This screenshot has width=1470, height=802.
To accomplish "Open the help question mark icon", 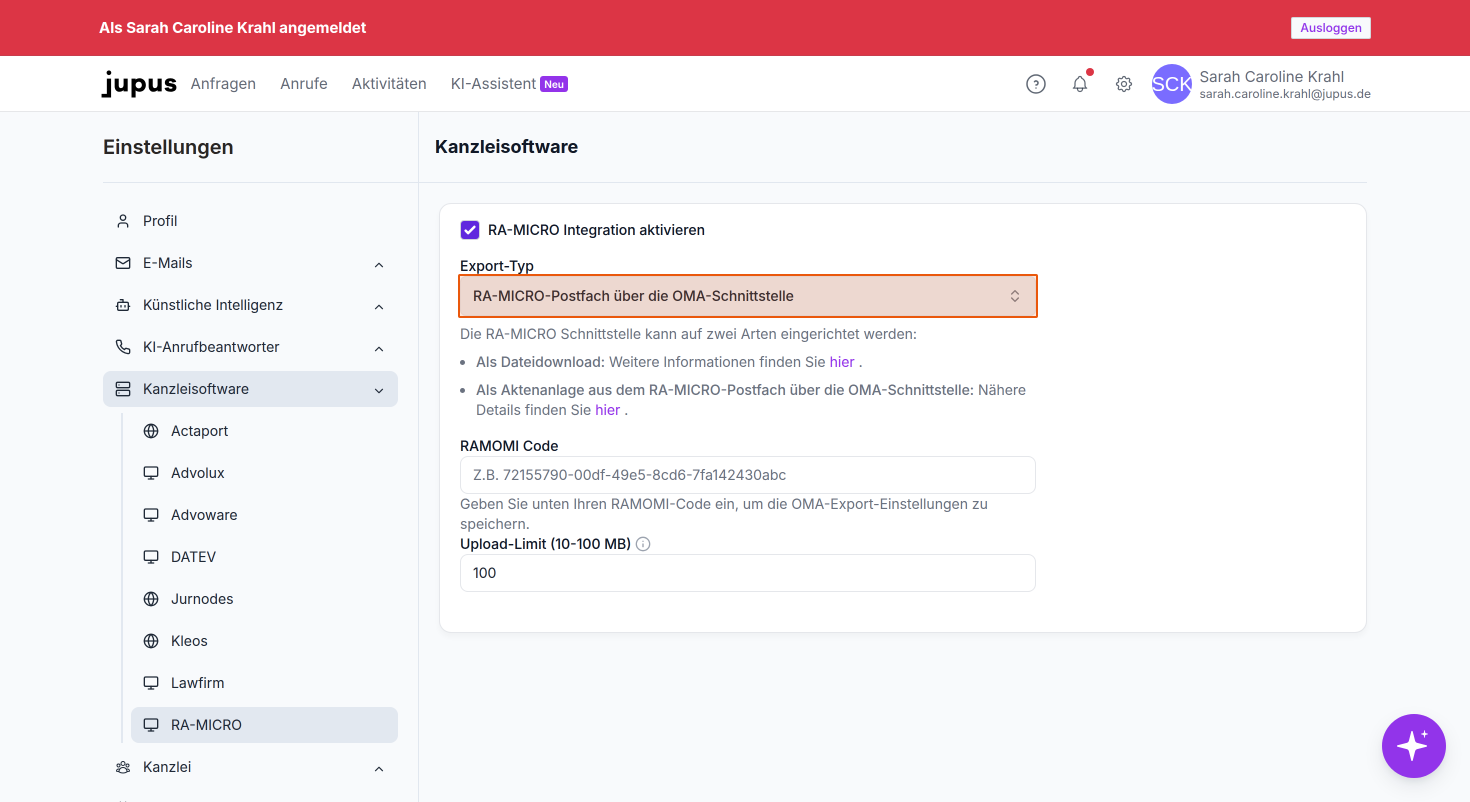I will [x=1036, y=84].
